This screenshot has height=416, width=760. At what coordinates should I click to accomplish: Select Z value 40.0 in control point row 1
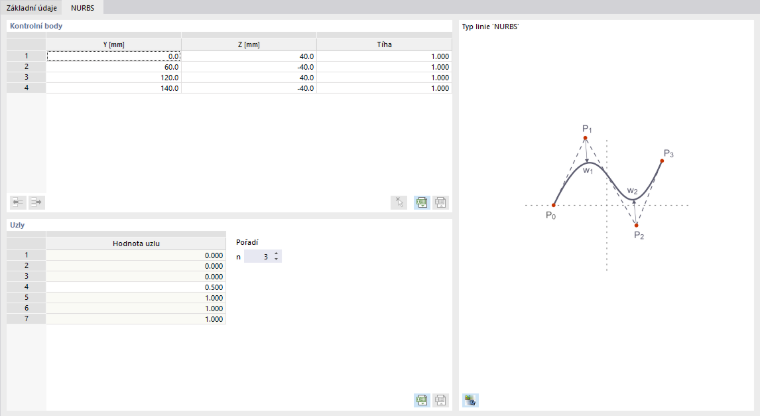coord(249,56)
